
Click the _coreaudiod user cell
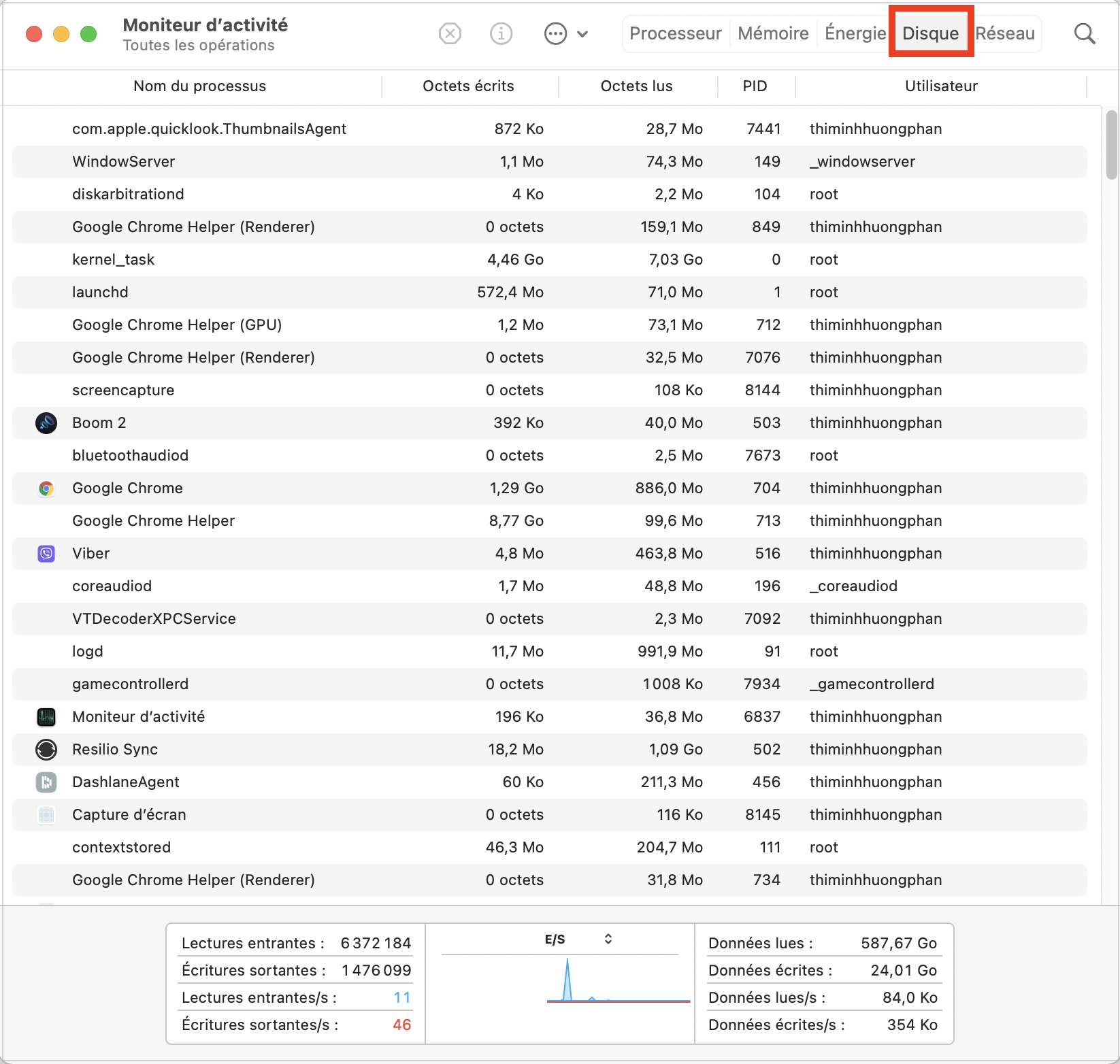pos(853,586)
